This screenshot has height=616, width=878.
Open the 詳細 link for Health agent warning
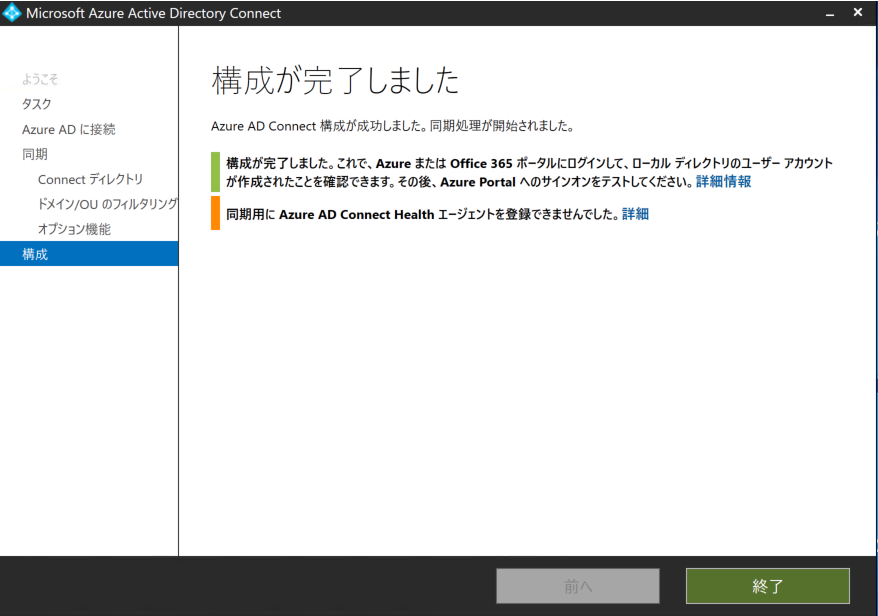635,214
